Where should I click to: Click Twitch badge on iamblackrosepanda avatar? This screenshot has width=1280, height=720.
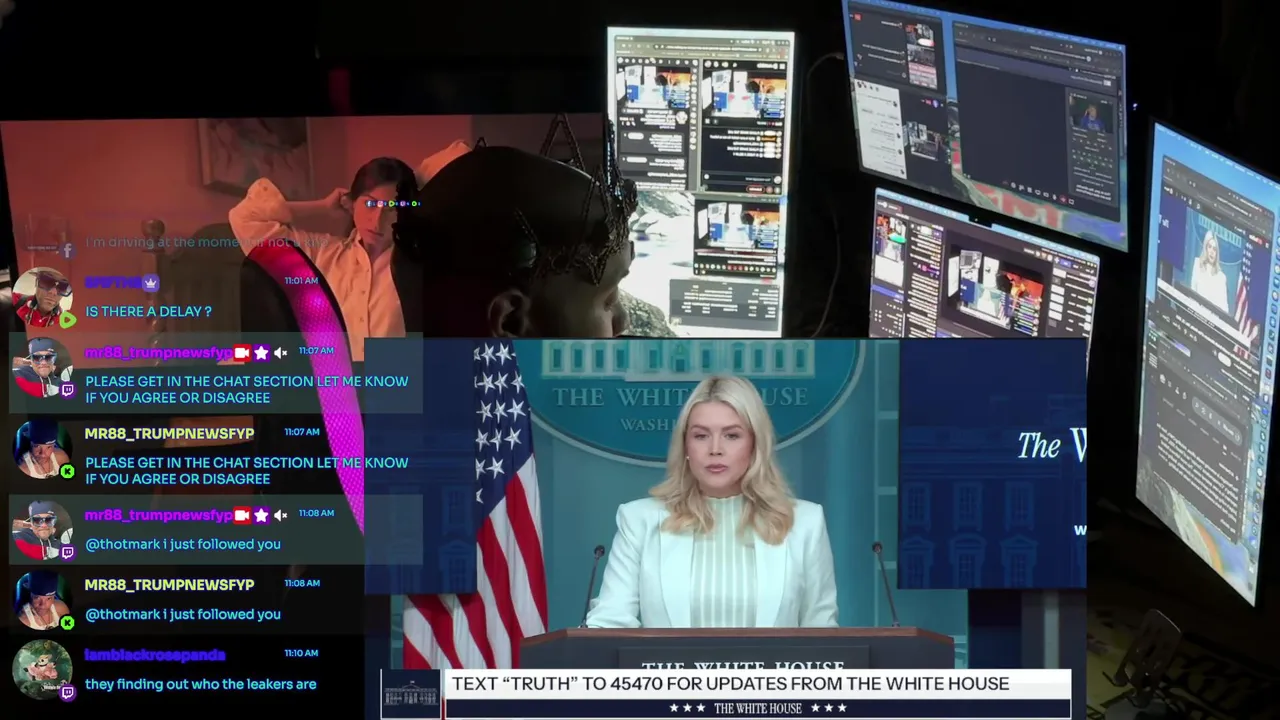(67, 692)
